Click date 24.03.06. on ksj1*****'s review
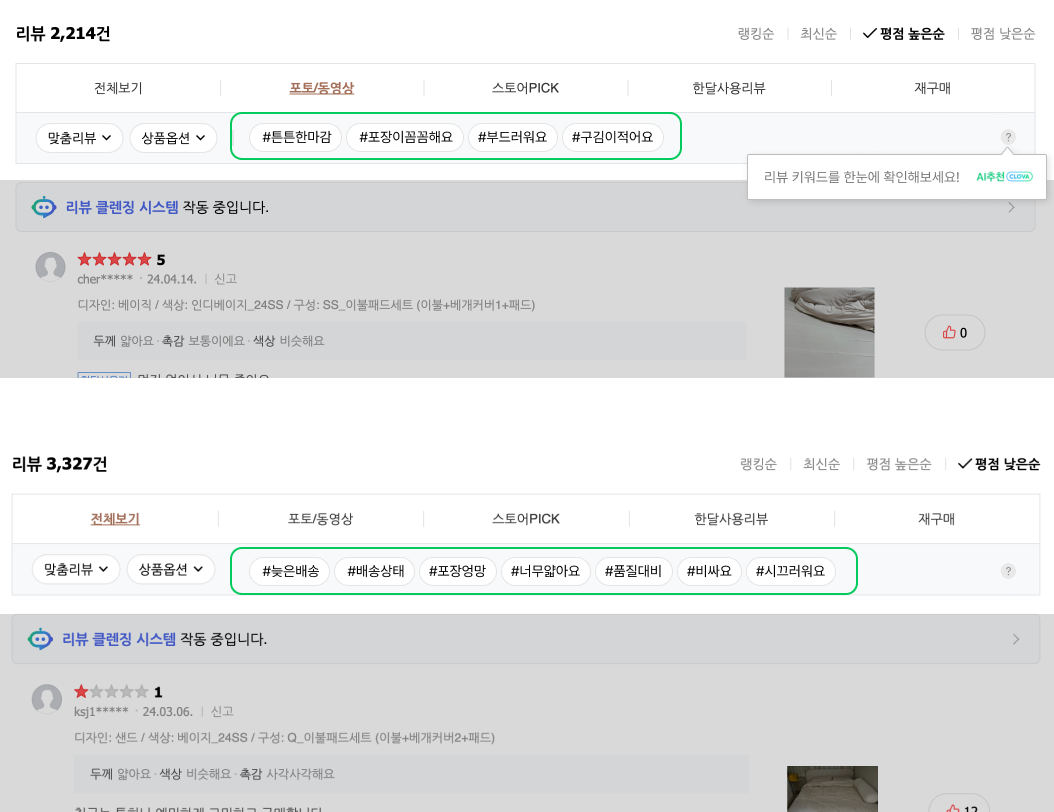1054x812 pixels. (167, 711)
